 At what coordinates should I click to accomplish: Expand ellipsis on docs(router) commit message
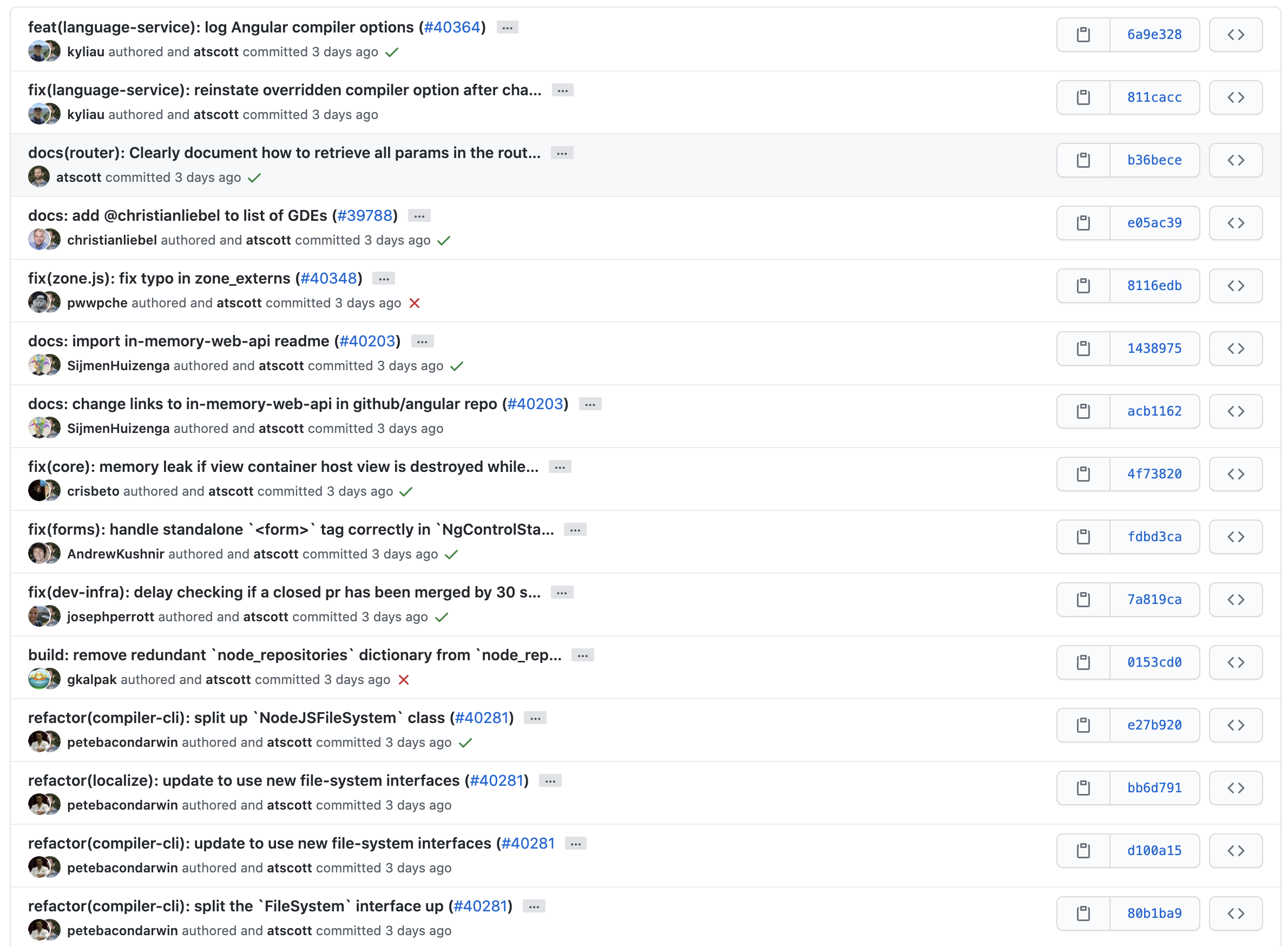tap(561, 154)
